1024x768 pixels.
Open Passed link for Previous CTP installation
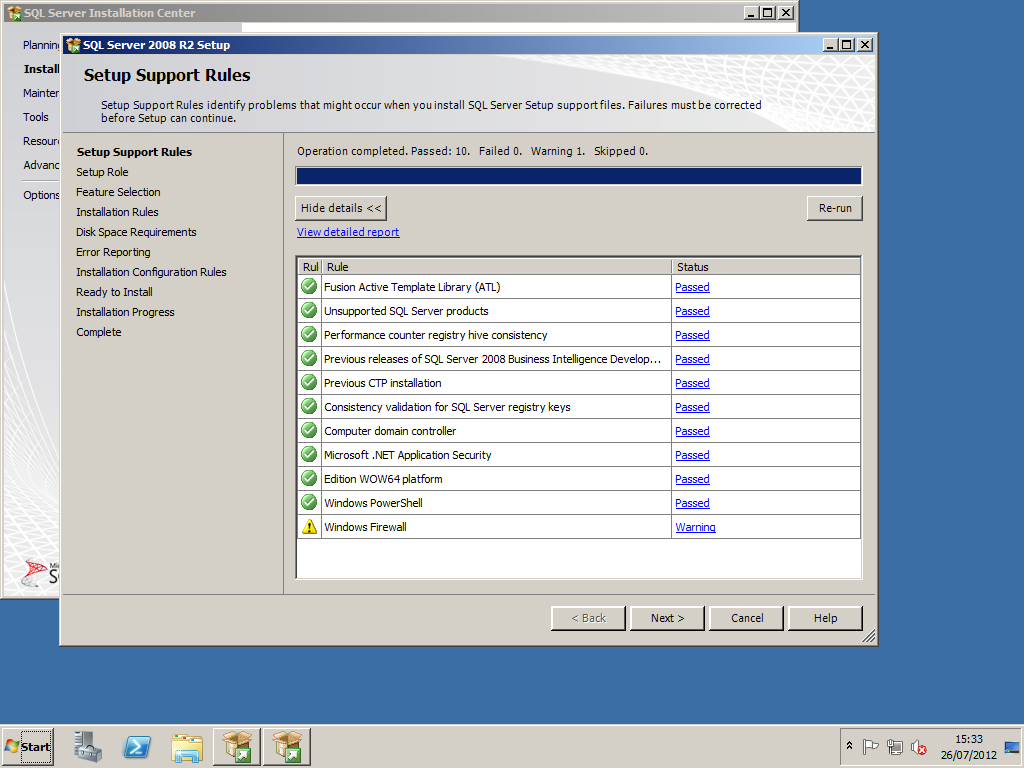692,383
